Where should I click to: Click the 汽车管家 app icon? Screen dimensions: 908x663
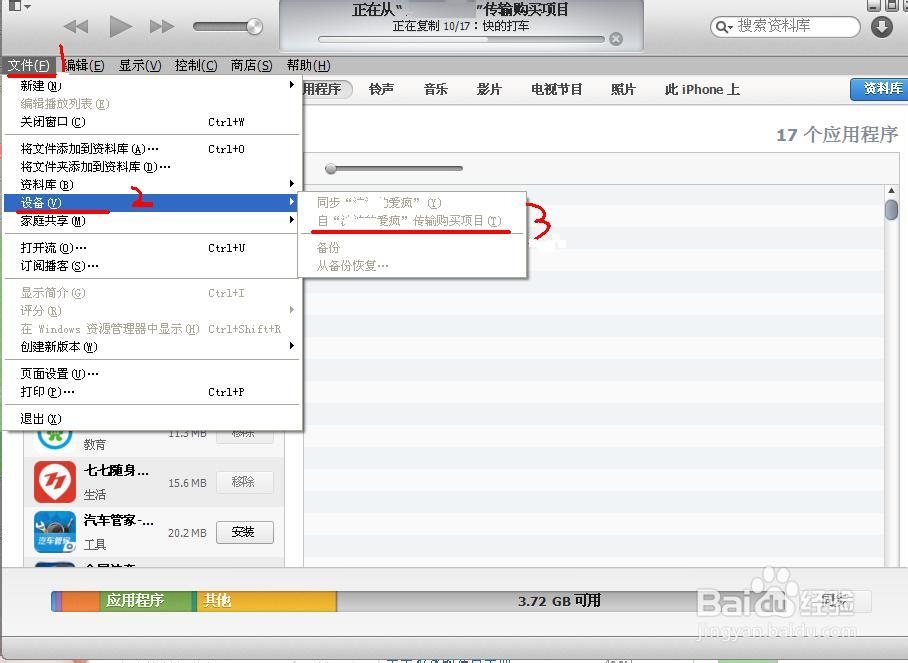[53, 531]
